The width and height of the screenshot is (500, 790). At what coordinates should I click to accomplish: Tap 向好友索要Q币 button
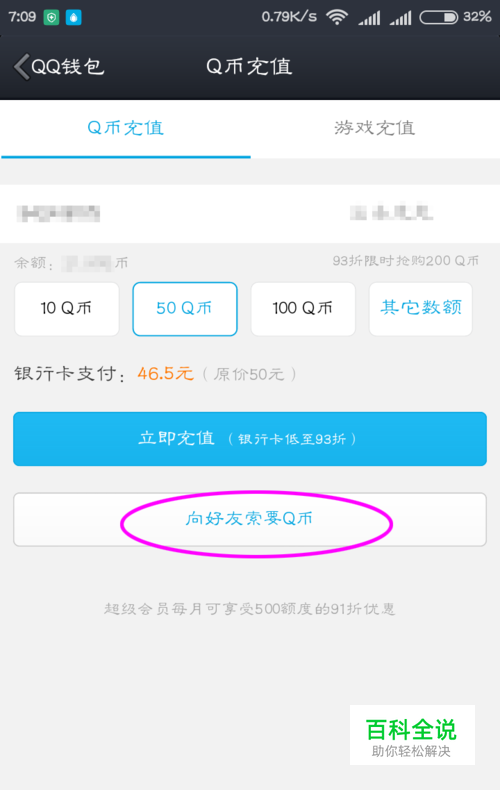[x=250, y=519]
